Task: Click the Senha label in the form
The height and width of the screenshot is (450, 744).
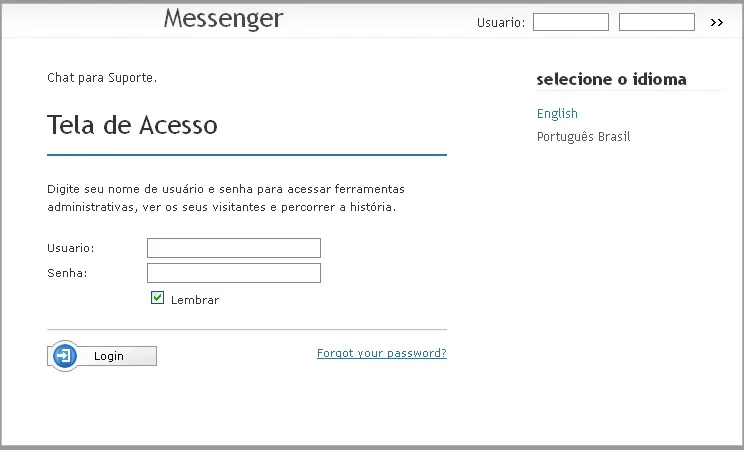Action: (67, 273)
